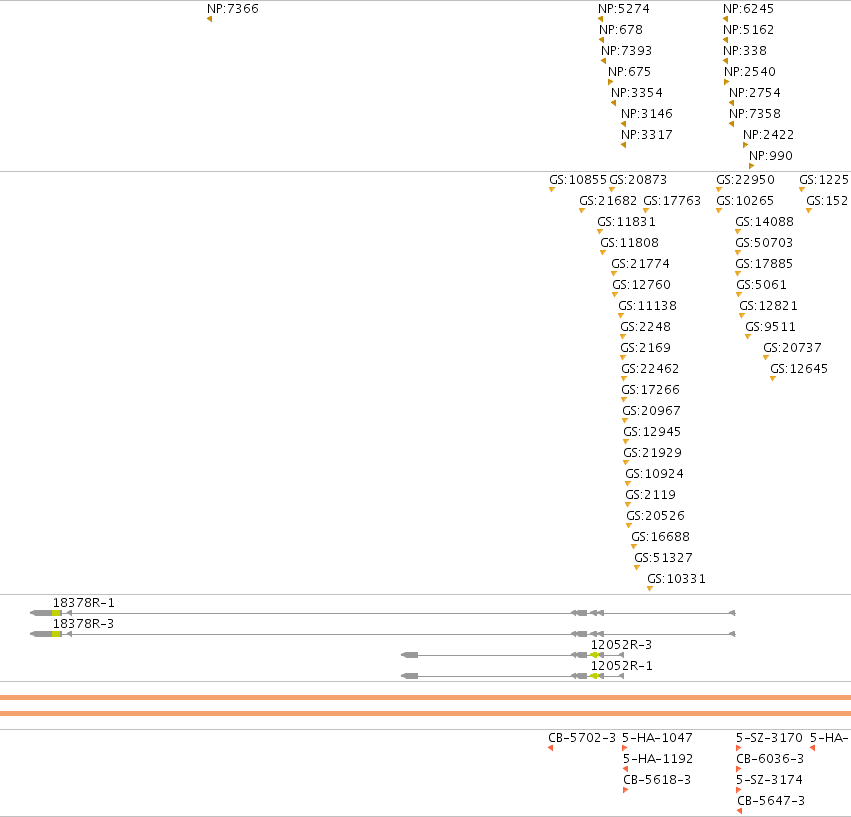The width and height of the screenshot is (851, 817).
Task: Select the GS:20873 feature
Action: pyautogui.click(x=638, y=180)
